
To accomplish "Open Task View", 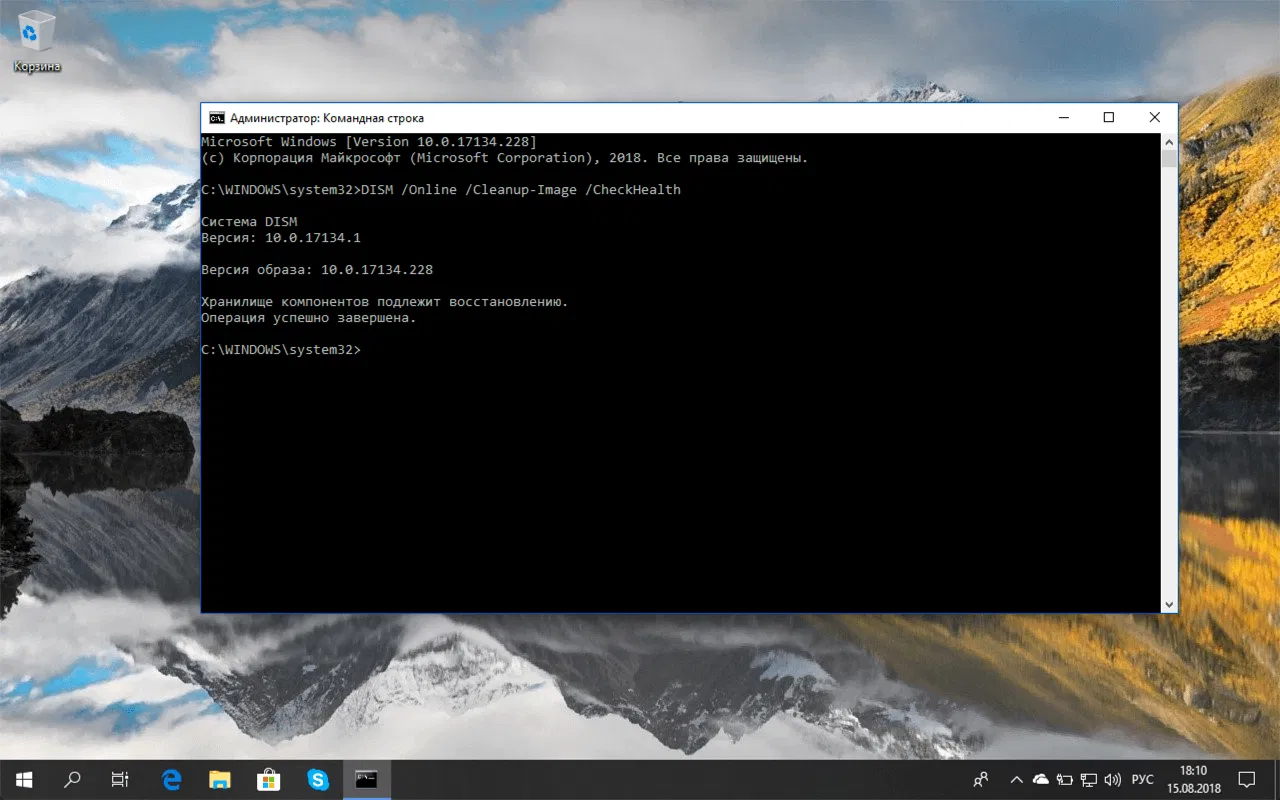I will click(x=120, y=779).
